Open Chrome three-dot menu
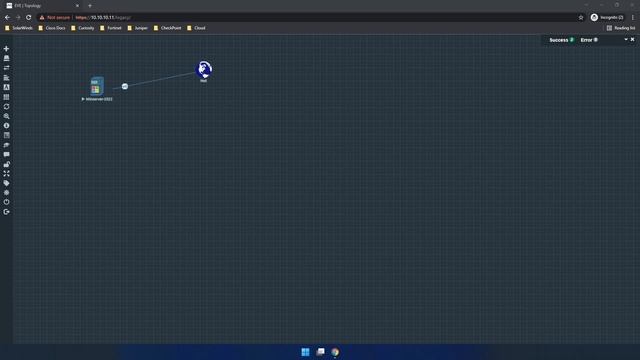Screen dimensions: 640x360 point(633,18)
